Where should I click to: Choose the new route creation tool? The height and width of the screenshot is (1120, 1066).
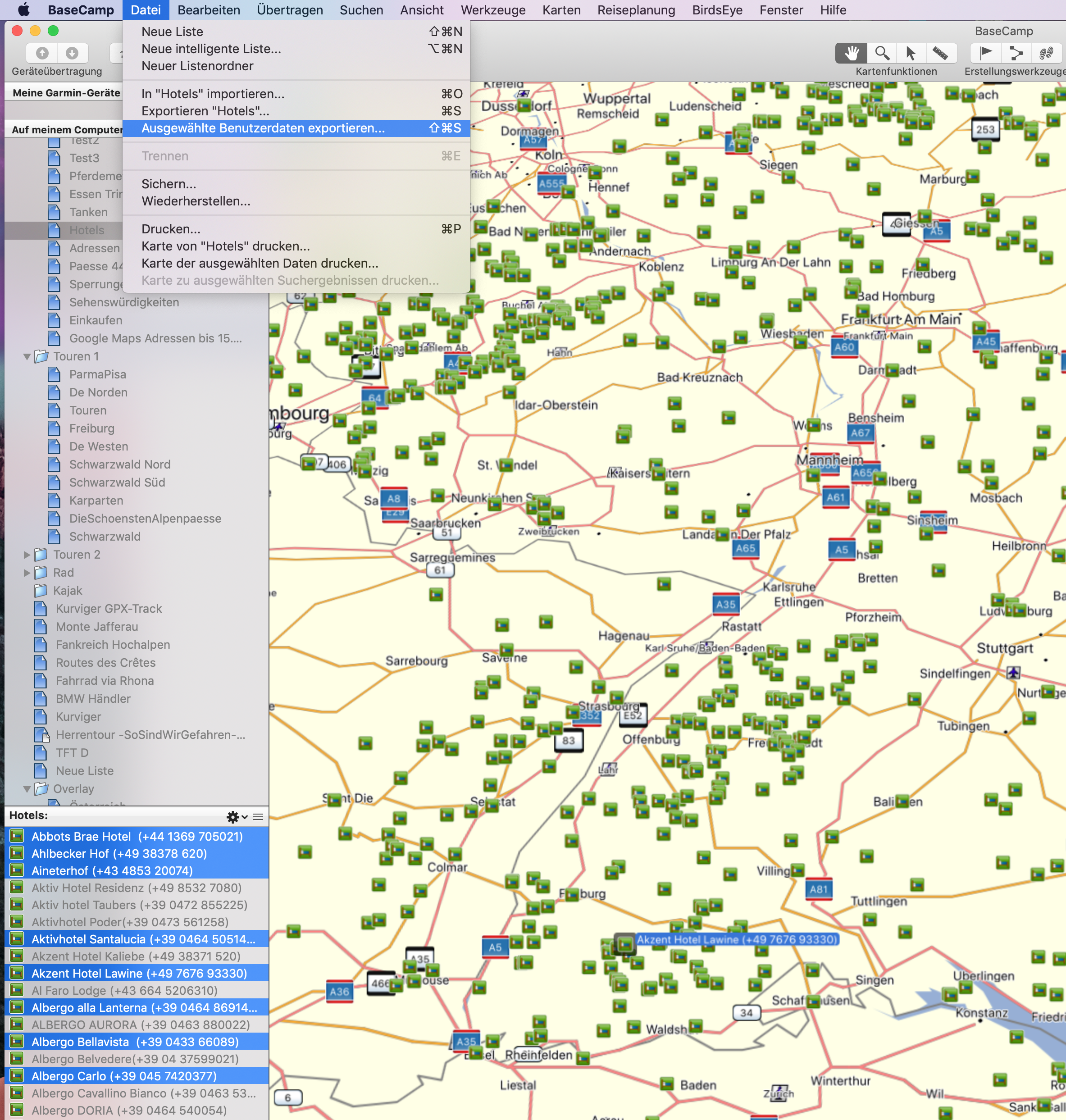coord(1016,54)
